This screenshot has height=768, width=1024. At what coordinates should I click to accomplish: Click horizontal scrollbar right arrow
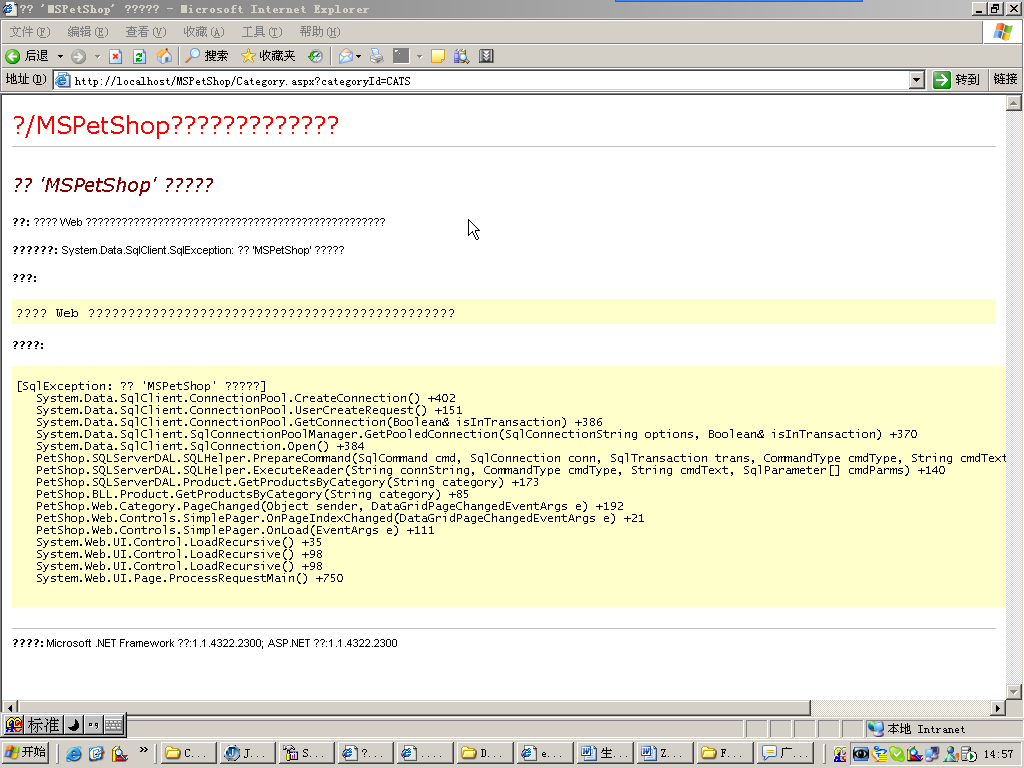click(998, 708)
